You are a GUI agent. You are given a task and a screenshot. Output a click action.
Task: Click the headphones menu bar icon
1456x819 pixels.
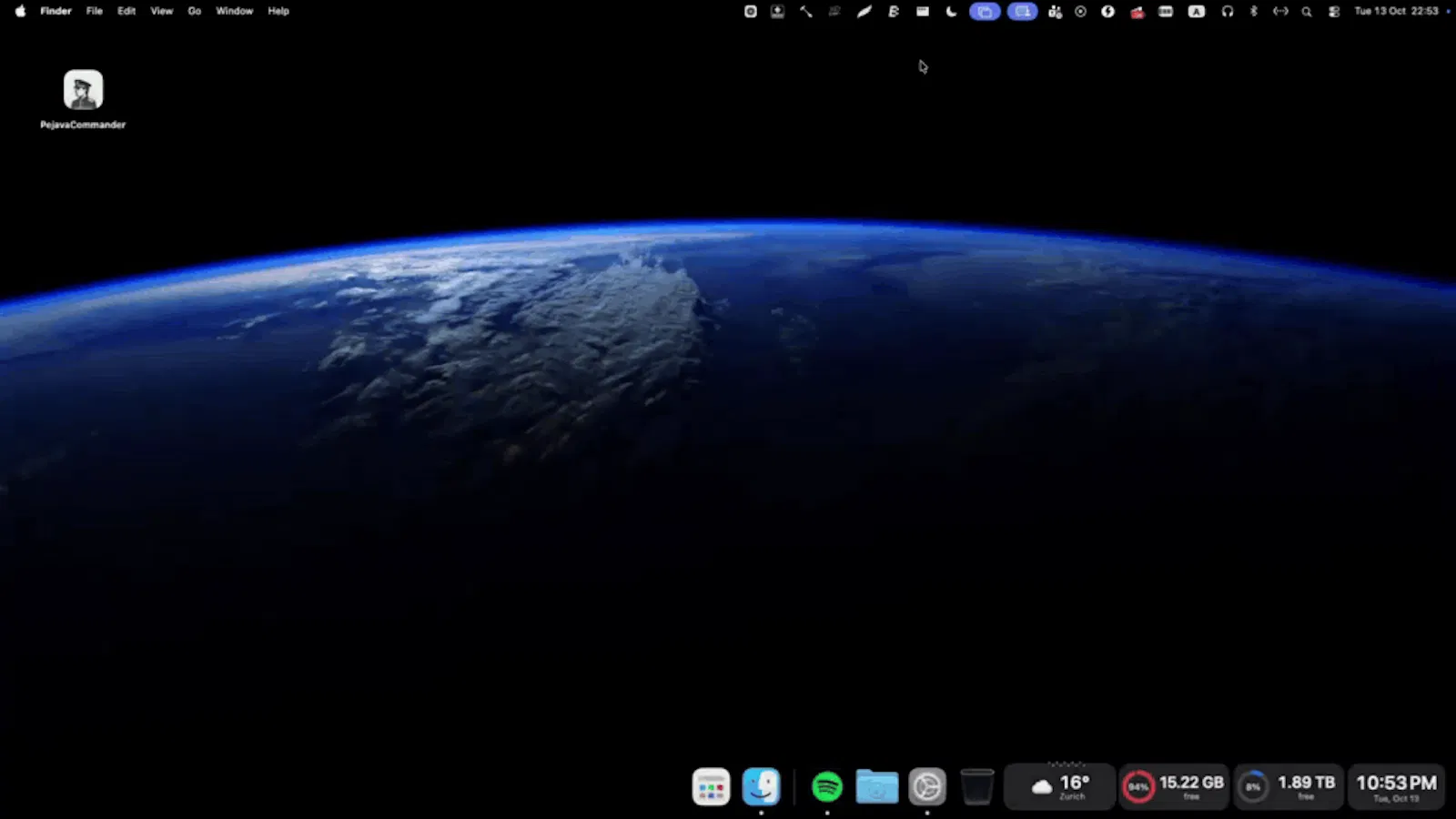1228,12
